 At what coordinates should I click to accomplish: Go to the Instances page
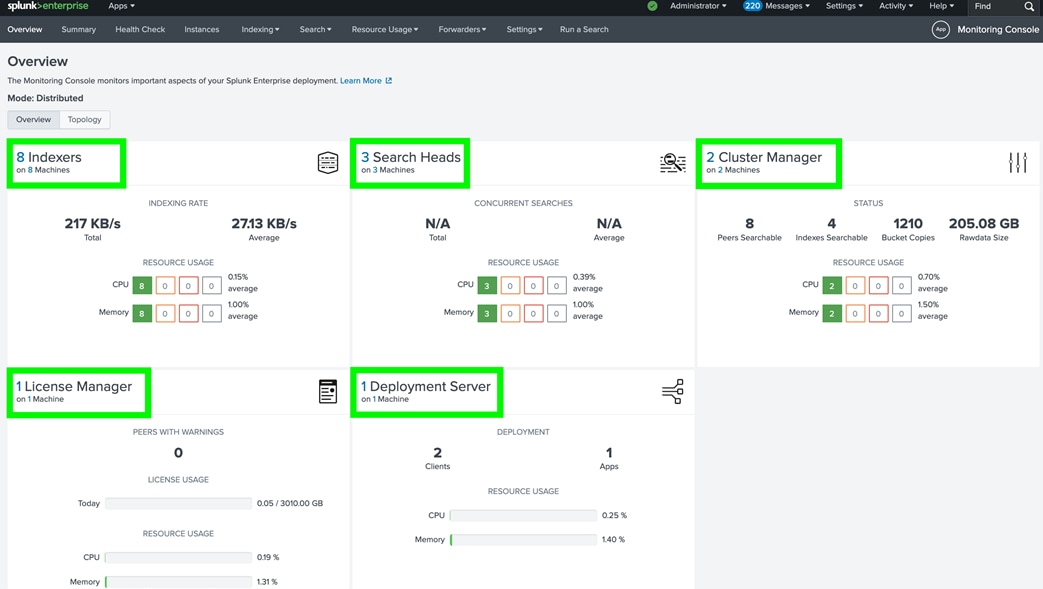(x=202, y=29)
